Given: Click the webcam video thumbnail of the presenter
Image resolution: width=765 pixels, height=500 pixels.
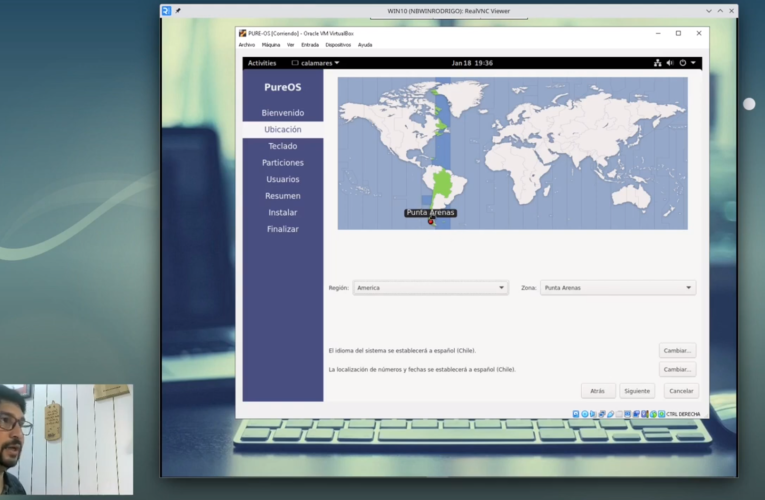Looking at the screenshot, I should click(x=66, y=440).
